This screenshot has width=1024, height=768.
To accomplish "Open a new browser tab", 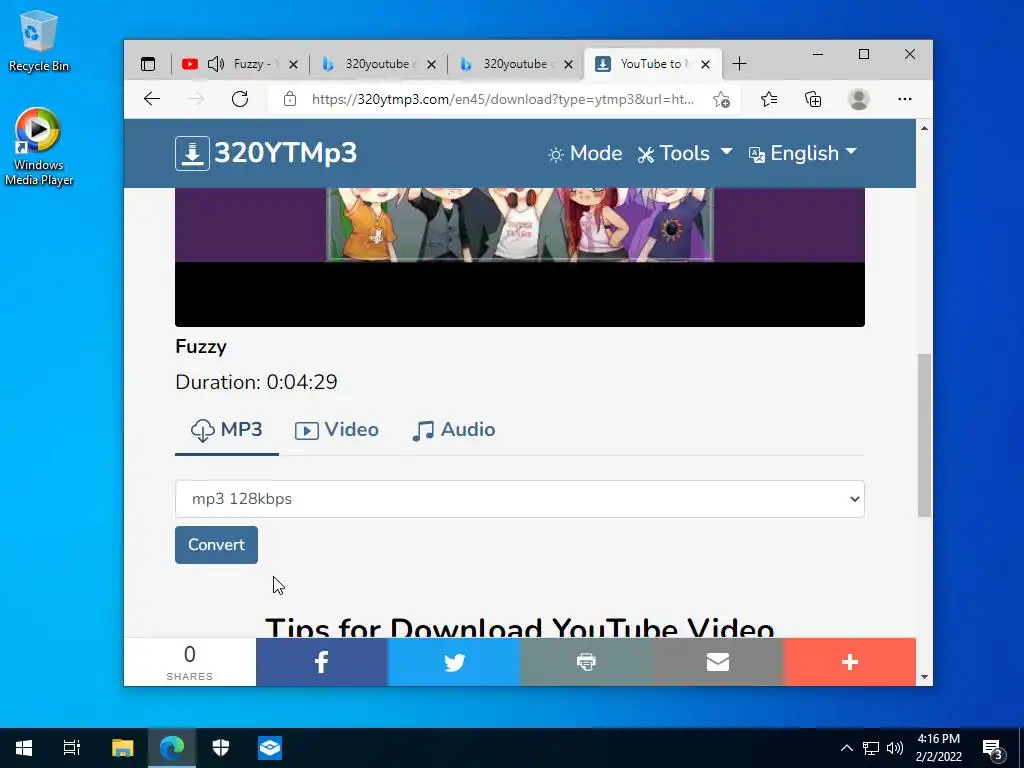I will (739, 64).
